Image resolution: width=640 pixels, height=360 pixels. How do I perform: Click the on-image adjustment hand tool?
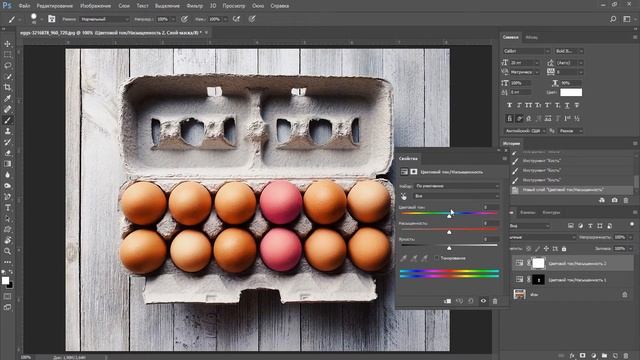(x=404, y=196)
